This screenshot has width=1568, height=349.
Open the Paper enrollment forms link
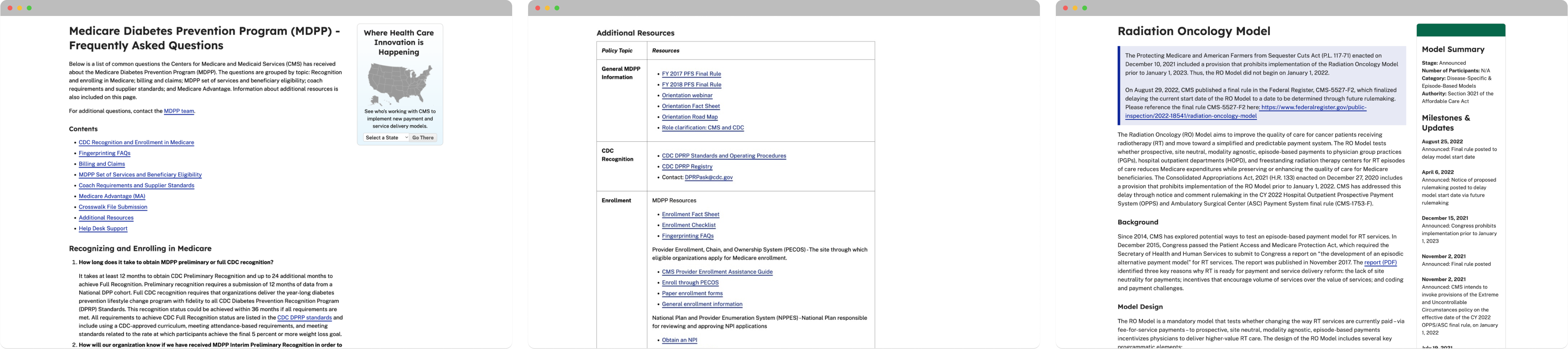click(x=692, y=293)
